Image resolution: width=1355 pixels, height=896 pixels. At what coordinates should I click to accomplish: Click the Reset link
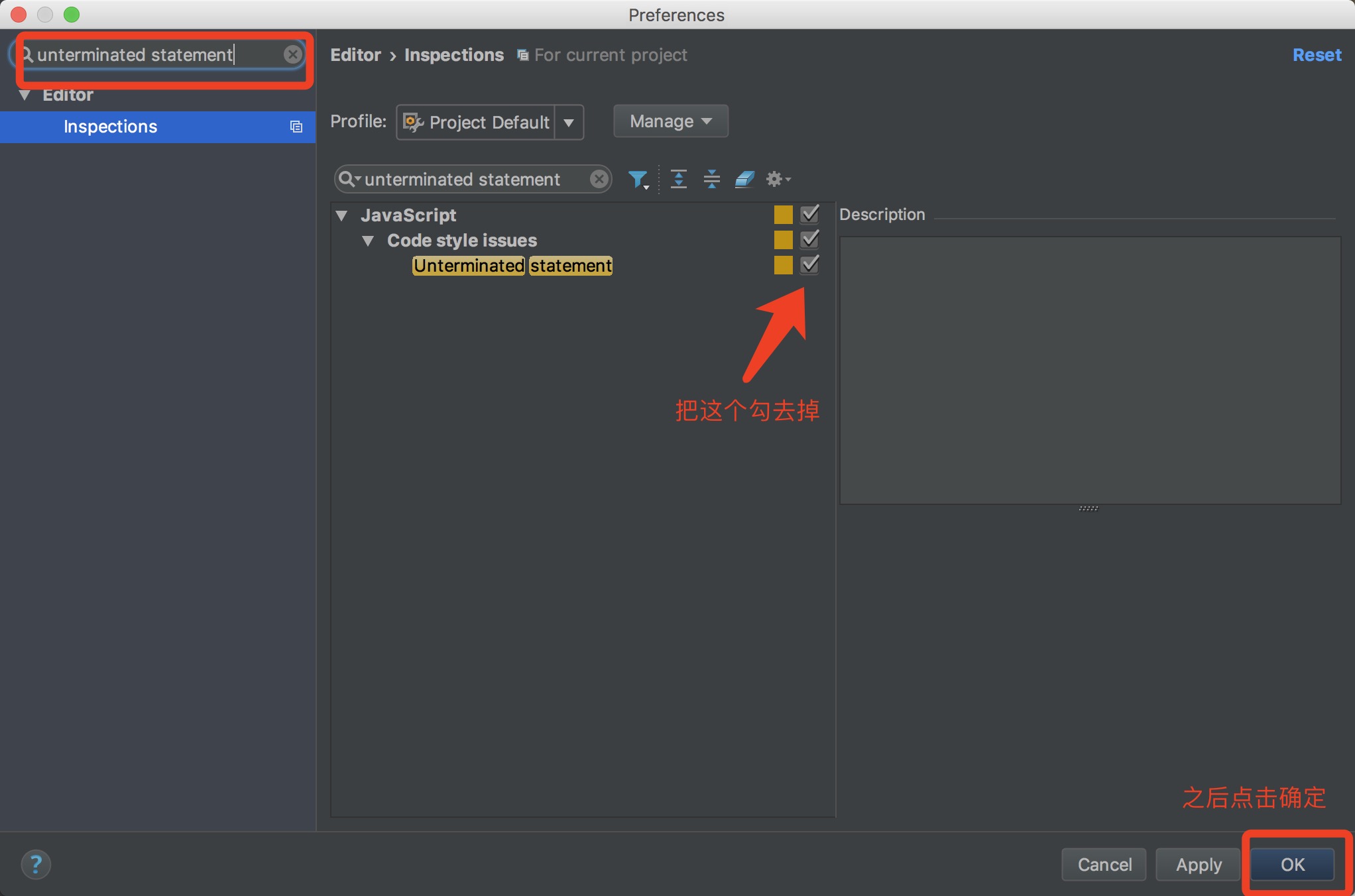(1317, 55)
